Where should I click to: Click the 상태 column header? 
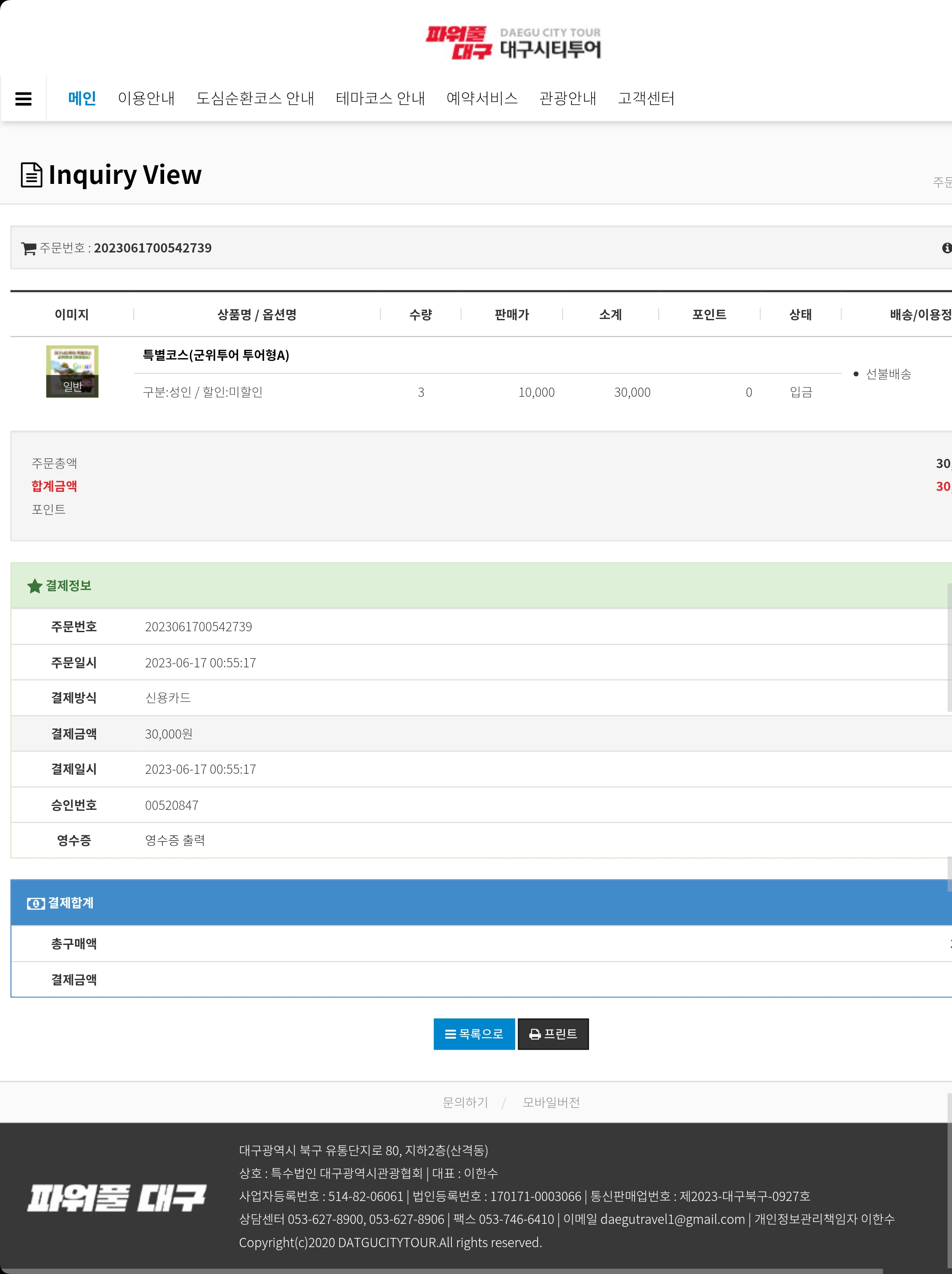(801, 315)
